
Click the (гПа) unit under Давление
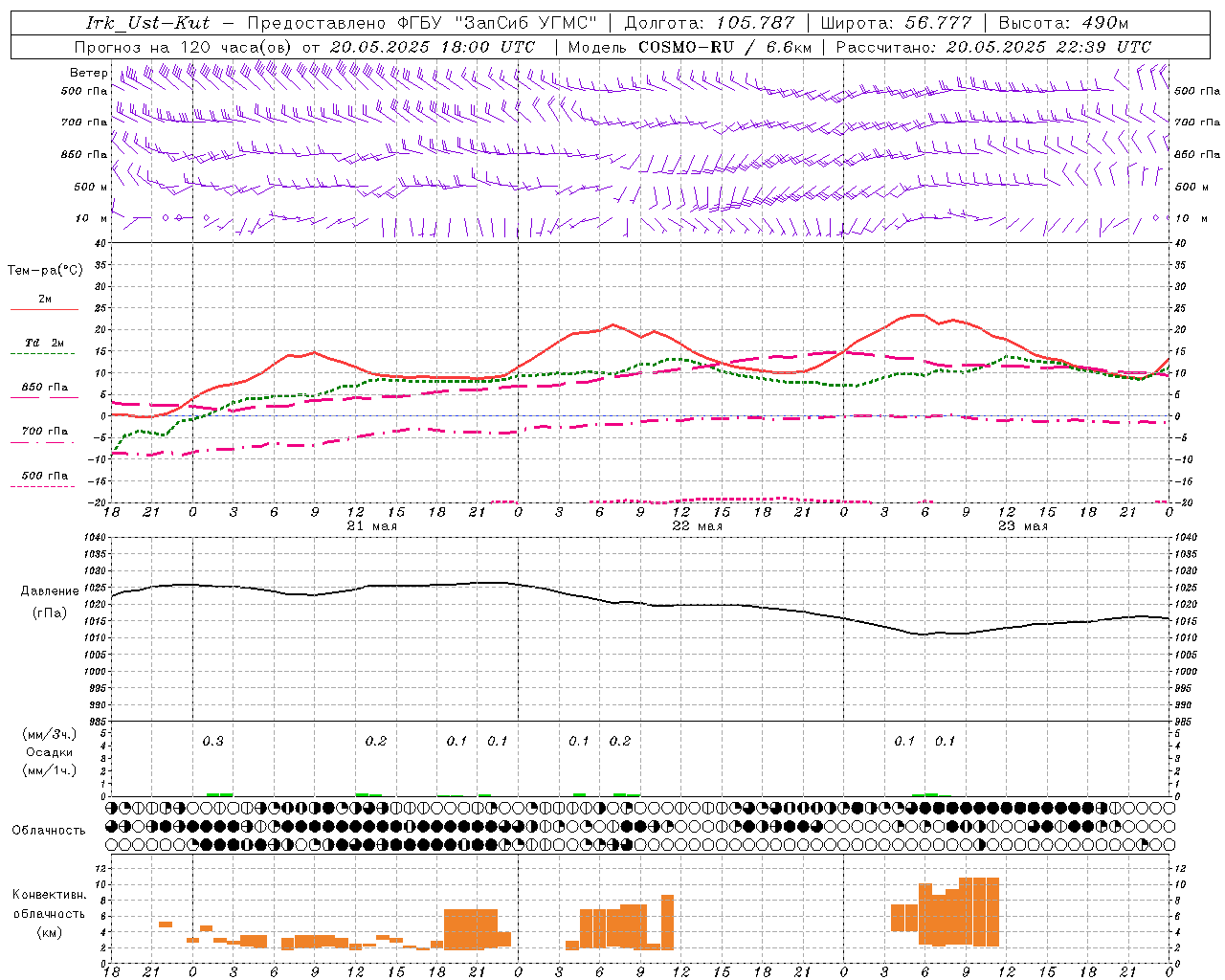click(50, 613)
